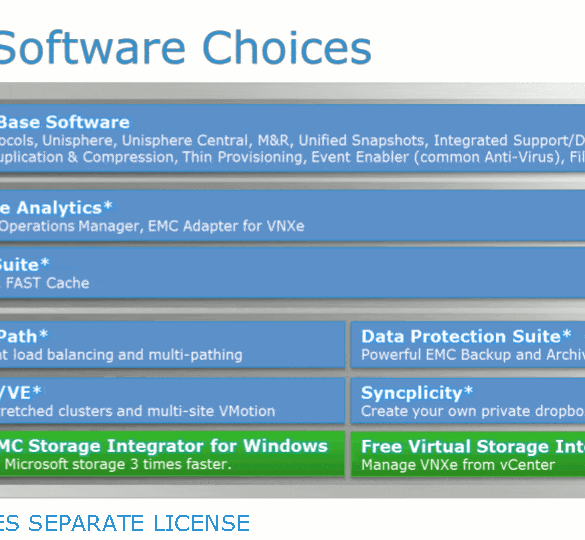585x540 pixels.
Task: Click the "/VE*" heading
Action: tap(21, 393)
